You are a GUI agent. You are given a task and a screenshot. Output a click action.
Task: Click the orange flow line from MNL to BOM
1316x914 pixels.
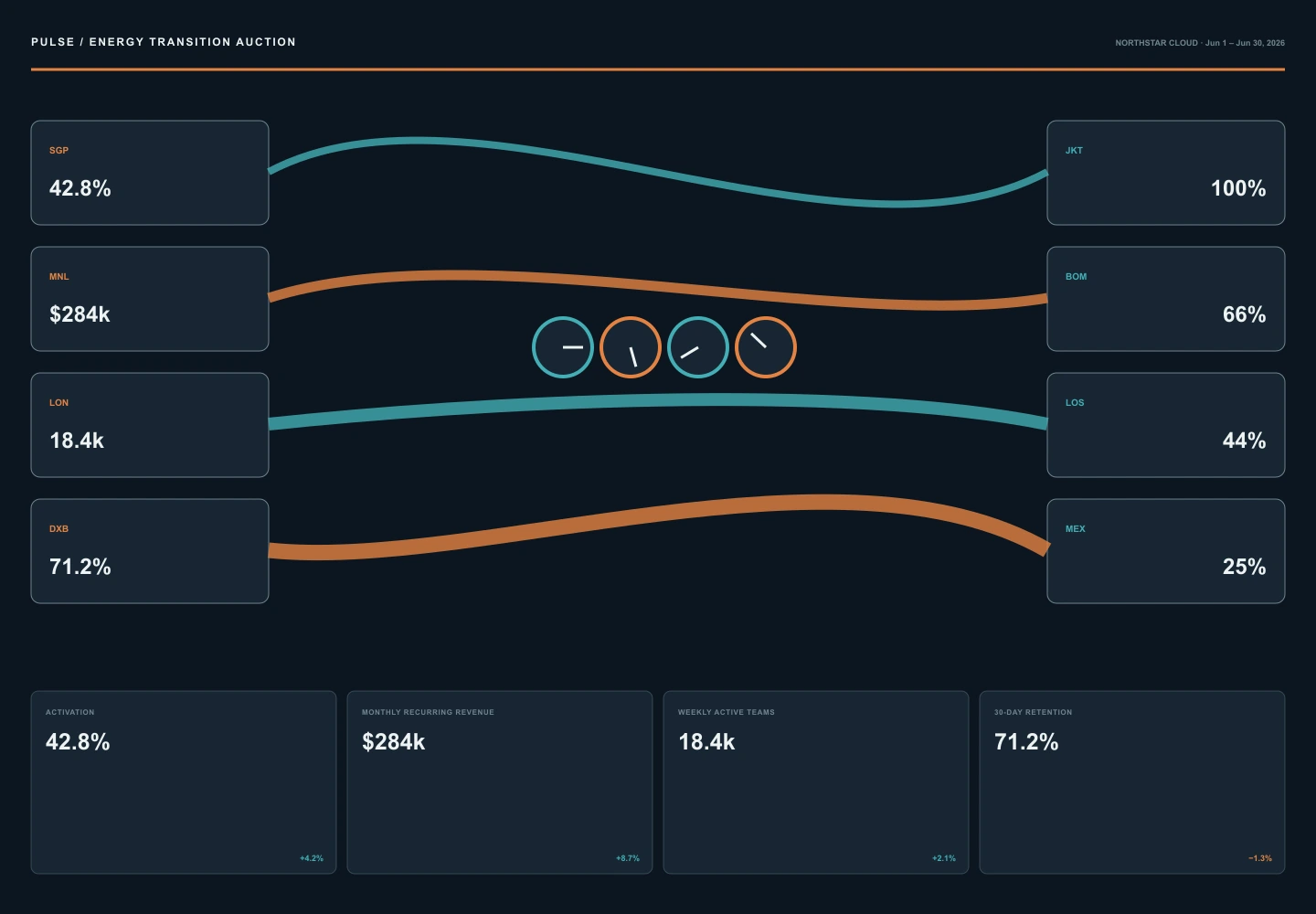pyautogui.click(x=658, y=289)
